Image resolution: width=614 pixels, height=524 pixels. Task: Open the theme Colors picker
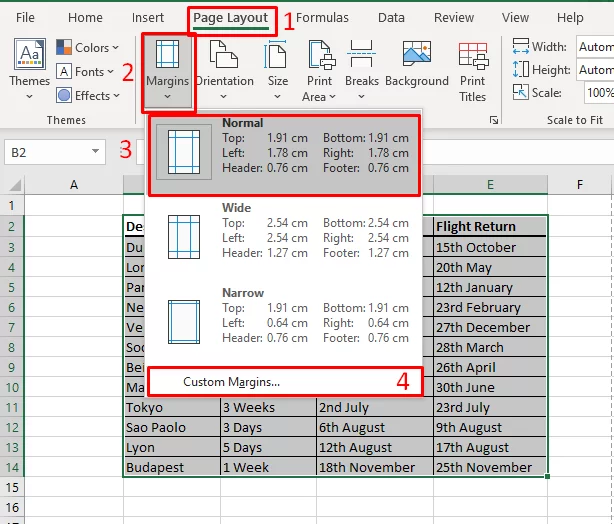(87, 48)
